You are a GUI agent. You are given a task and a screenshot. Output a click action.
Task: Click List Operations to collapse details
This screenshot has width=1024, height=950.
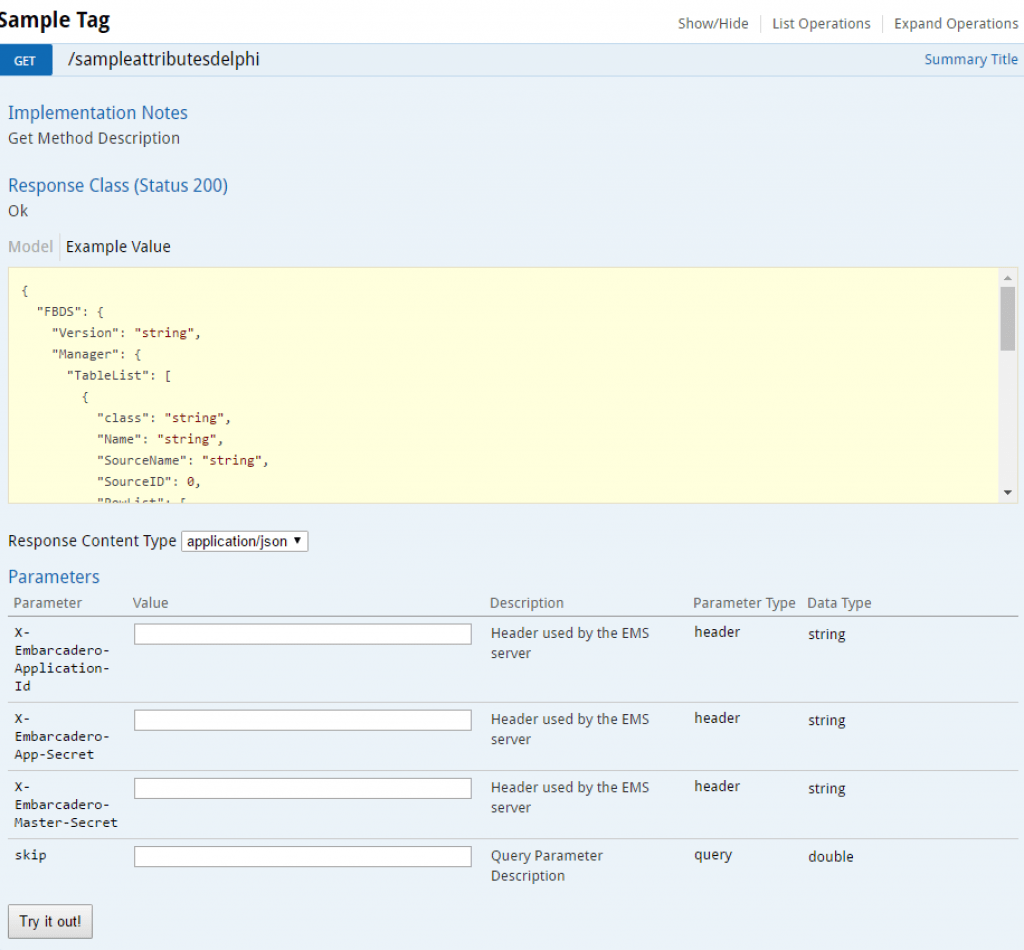(x=820, y=23)
